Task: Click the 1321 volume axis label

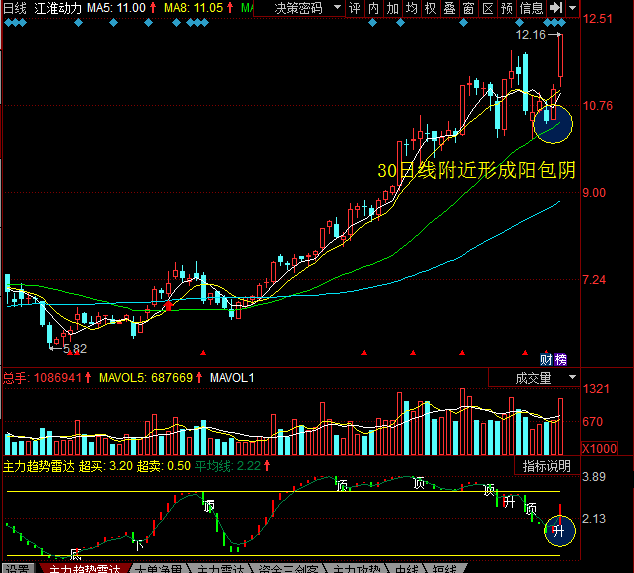Action: [596, 389]
